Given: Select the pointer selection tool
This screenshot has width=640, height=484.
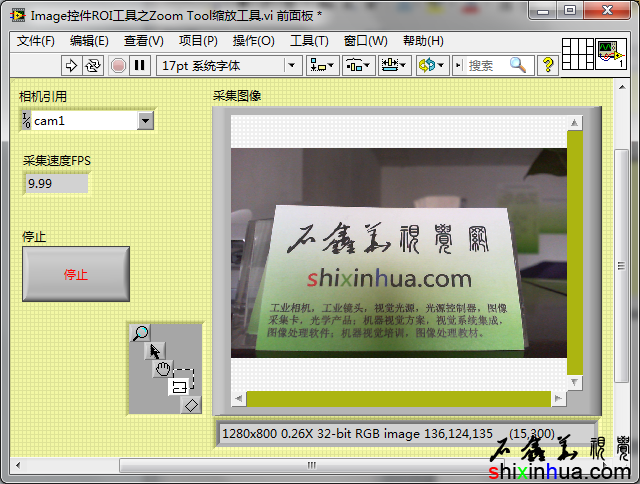Looking at the screenshot, I should pyautogui.click(x=154, y=351).
